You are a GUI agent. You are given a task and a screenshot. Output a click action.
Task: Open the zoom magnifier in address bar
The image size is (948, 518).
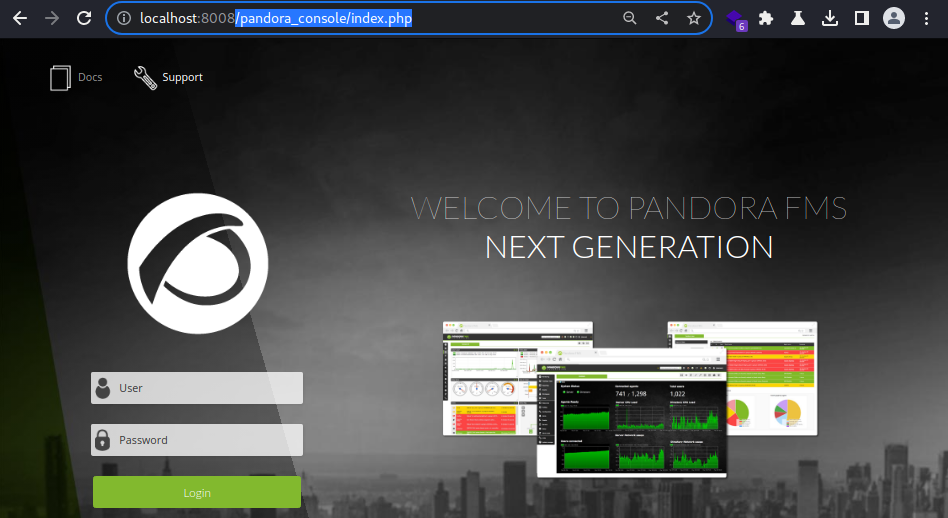click(x=629, y=18)
